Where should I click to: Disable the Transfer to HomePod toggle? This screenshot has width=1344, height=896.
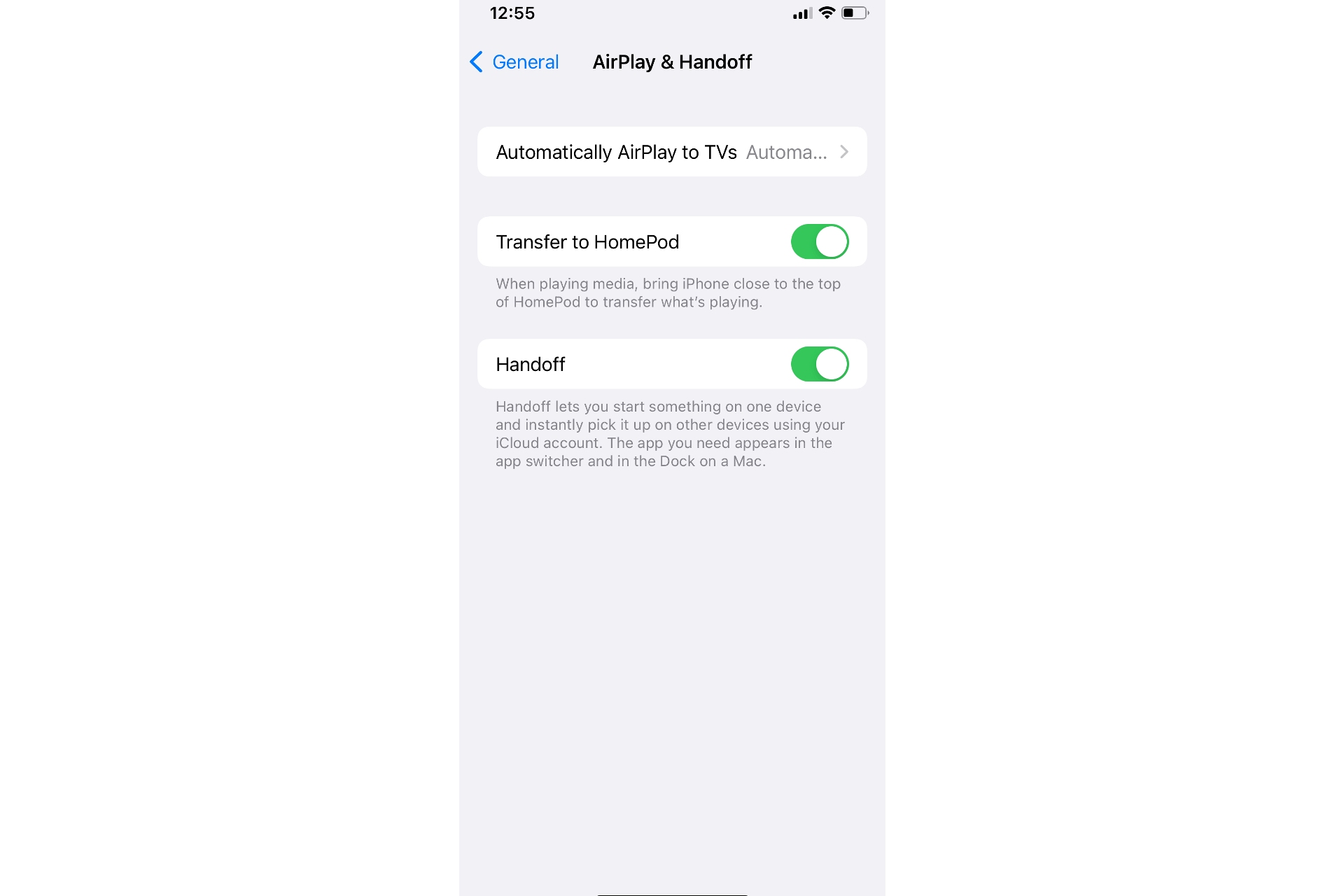(818, 241)
